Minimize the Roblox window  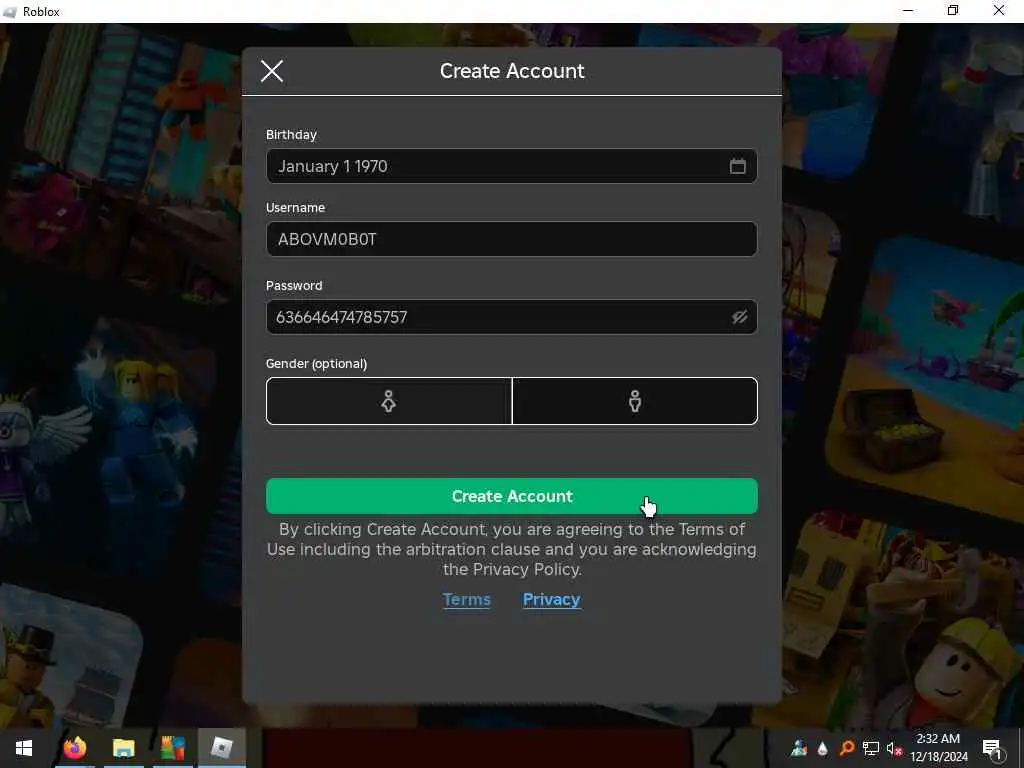click(x=908, y=10)
